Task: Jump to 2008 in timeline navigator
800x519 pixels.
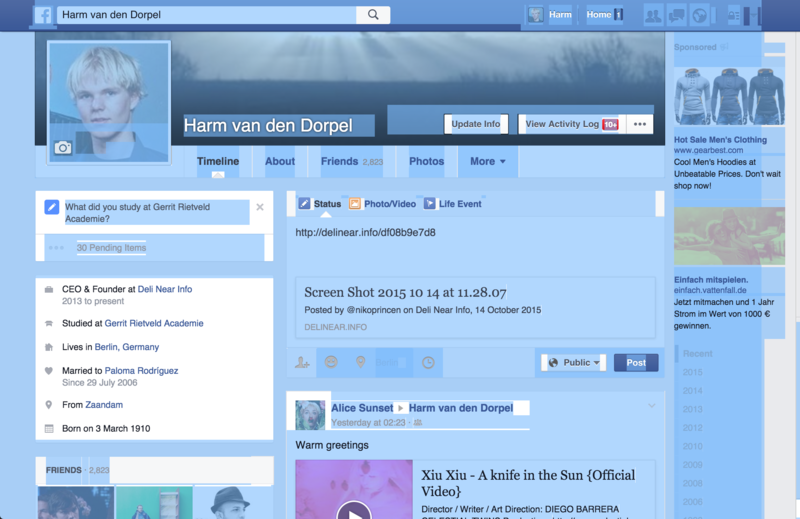Action: [x=693, y=483]
